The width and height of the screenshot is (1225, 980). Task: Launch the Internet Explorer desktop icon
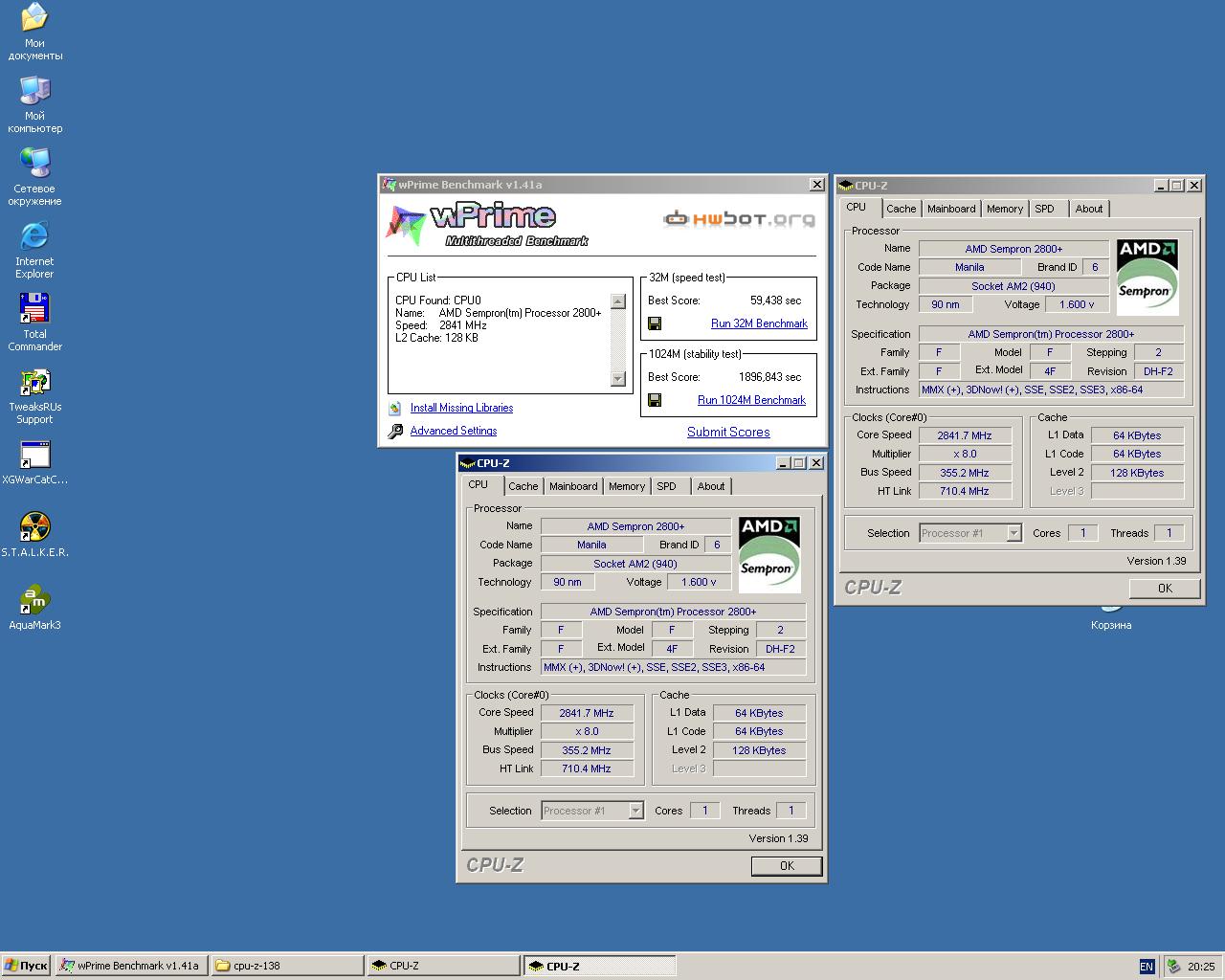[x=34, y=250]
